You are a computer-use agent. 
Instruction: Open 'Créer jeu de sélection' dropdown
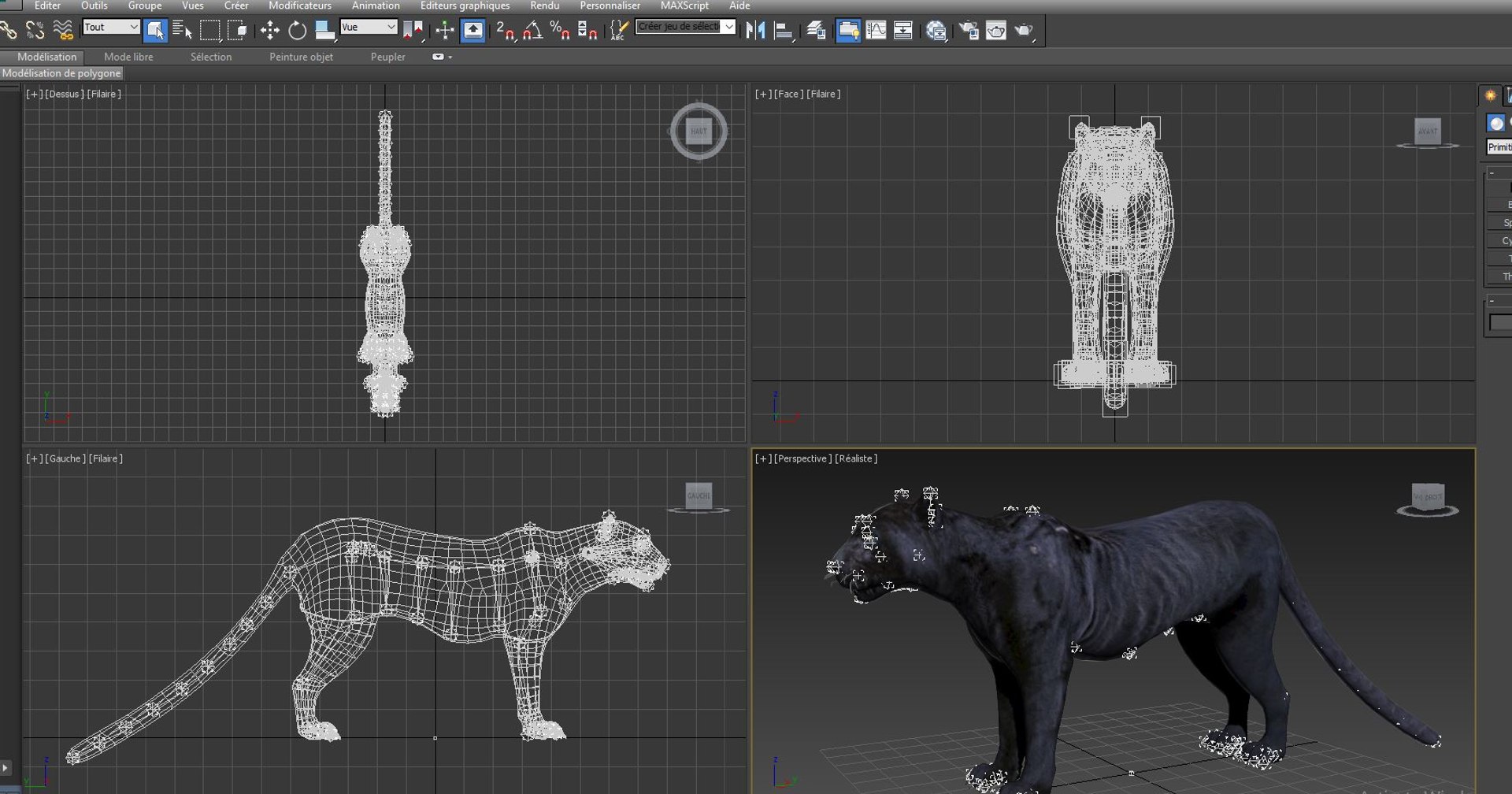coord(685,27)
